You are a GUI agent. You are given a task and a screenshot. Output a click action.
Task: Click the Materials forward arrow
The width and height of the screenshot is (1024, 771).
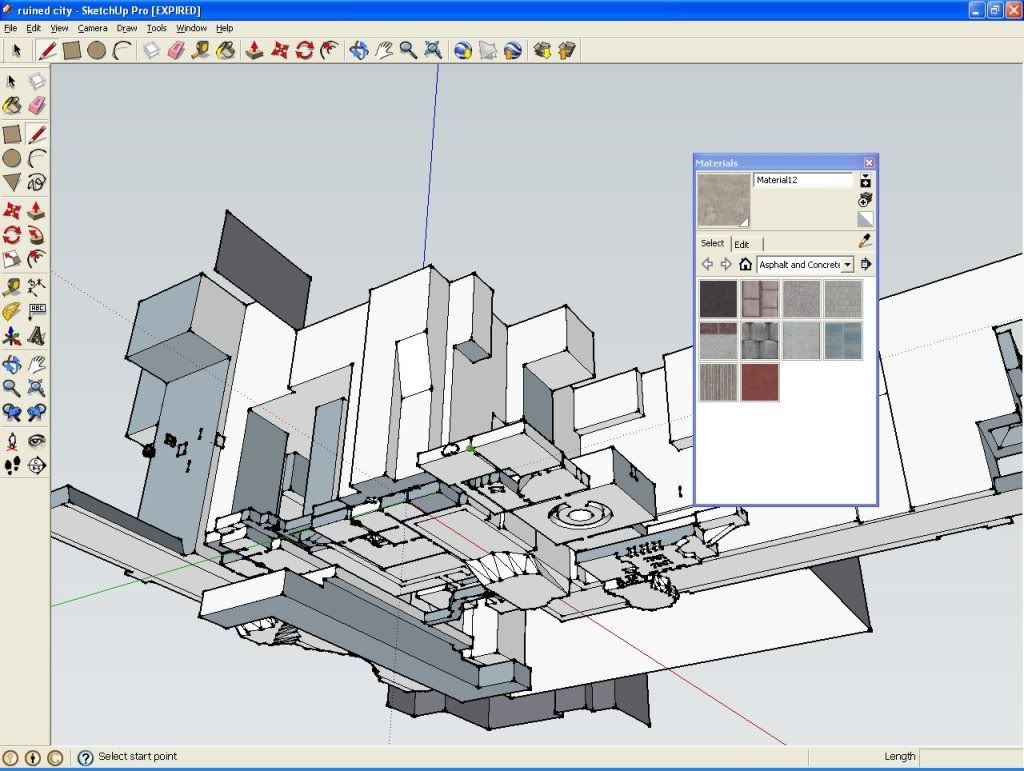pyautogui.click(x=726, y=264)
